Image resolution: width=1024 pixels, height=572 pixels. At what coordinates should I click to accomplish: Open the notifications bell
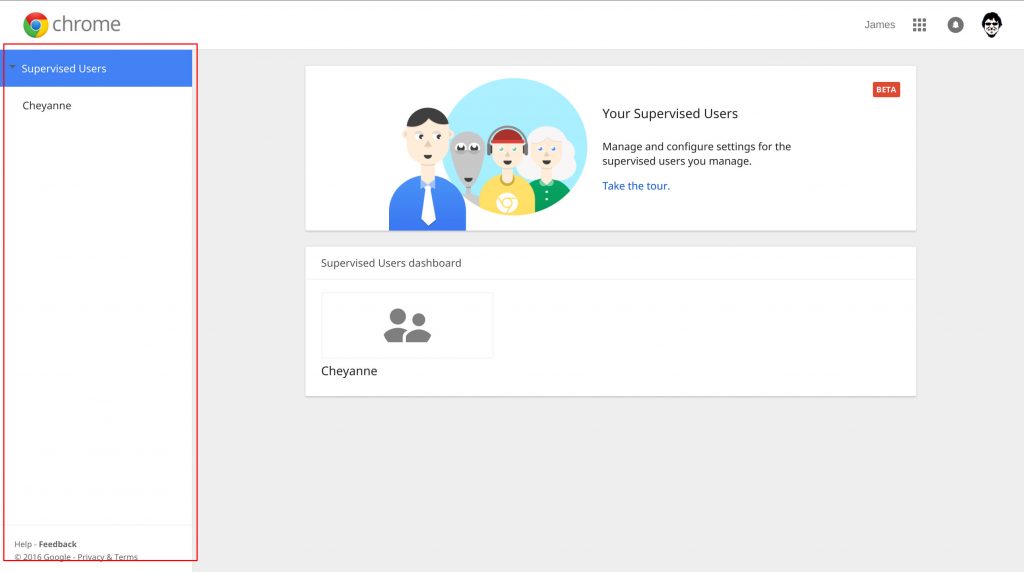tap(955, 25)
